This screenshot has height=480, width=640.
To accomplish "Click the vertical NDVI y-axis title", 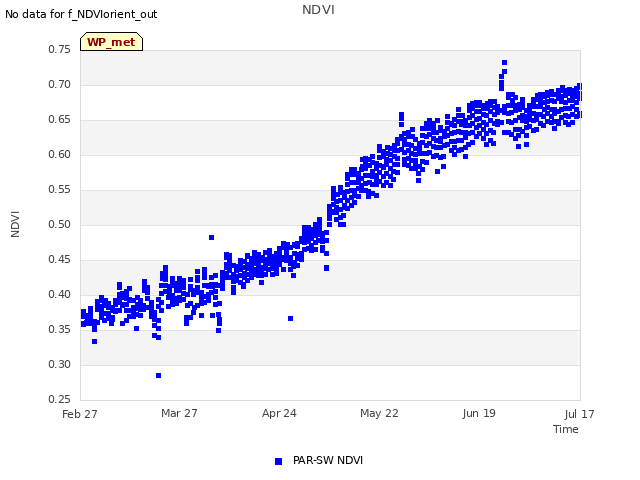I will tap(15, 224).
